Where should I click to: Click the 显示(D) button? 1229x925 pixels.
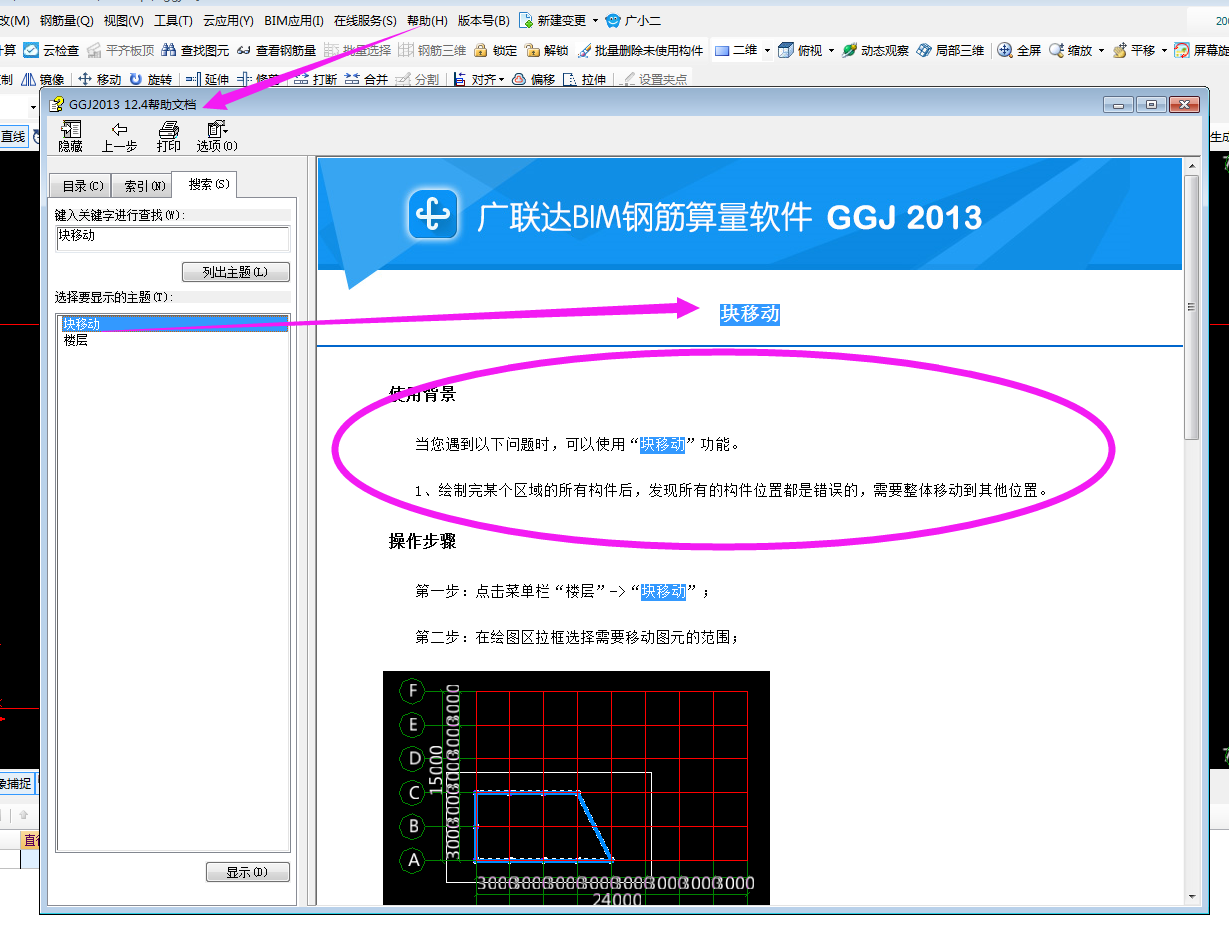(x=248, y=872)
